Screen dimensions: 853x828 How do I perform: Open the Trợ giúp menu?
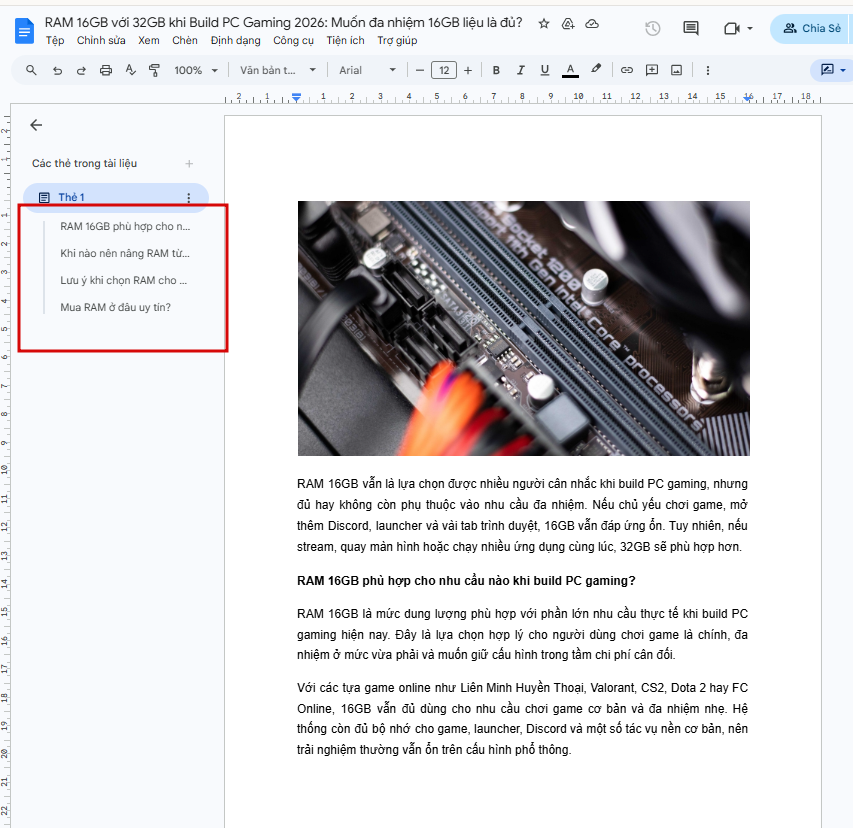pos(397,40)
